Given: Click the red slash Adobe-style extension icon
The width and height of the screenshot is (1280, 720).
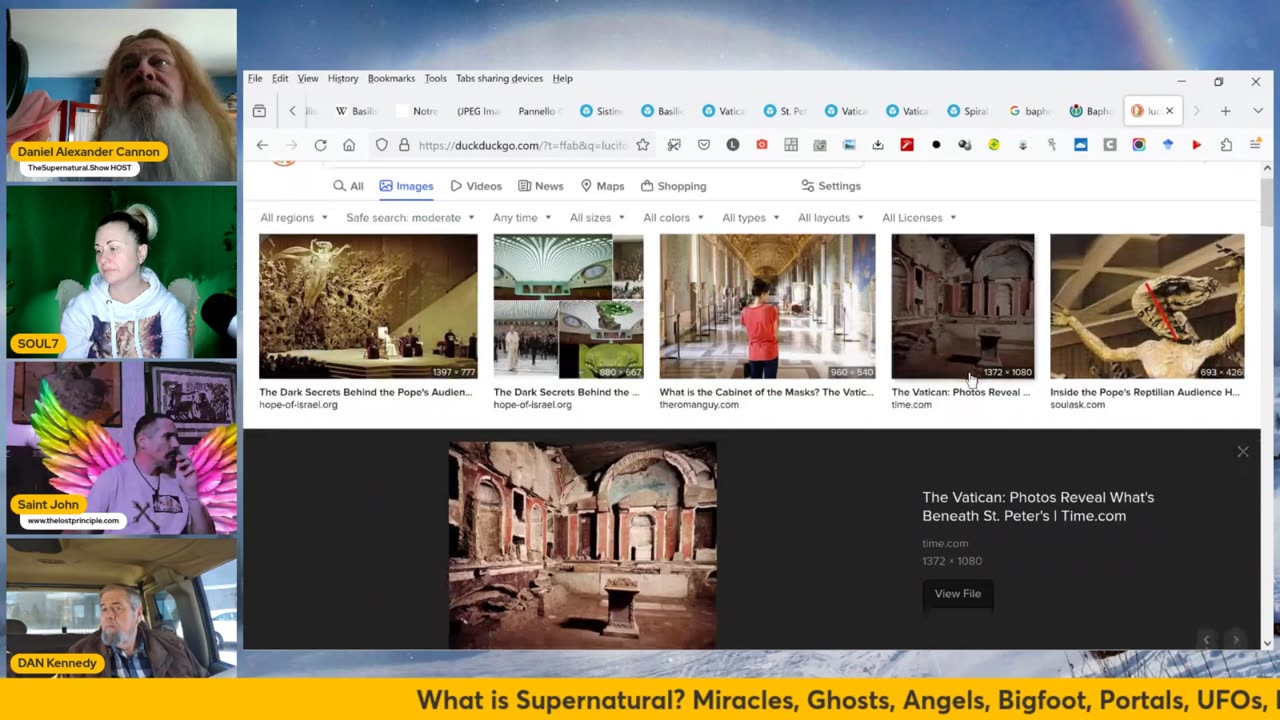Looking at the screenshot, I should coord(907,145).
